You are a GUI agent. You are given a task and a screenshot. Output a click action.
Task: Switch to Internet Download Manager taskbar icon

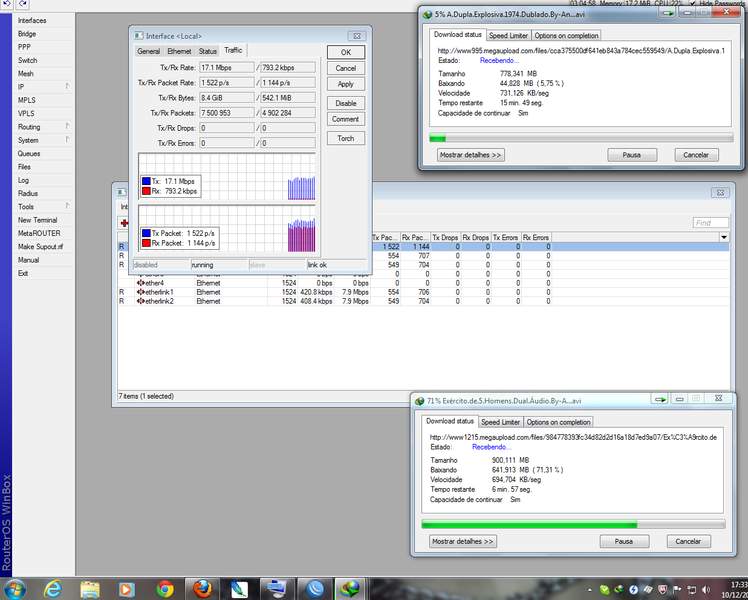pos(352,589)
